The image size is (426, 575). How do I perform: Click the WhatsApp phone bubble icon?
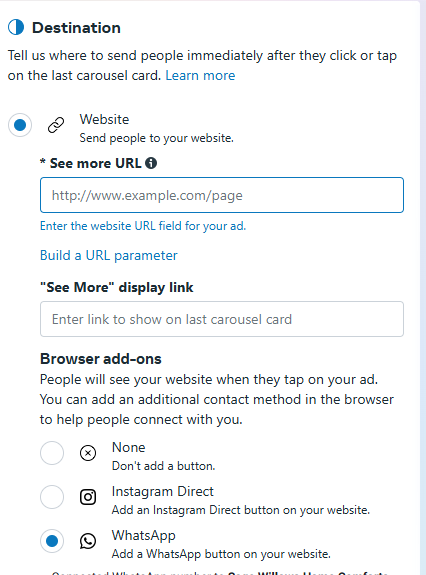pos(88,541)
